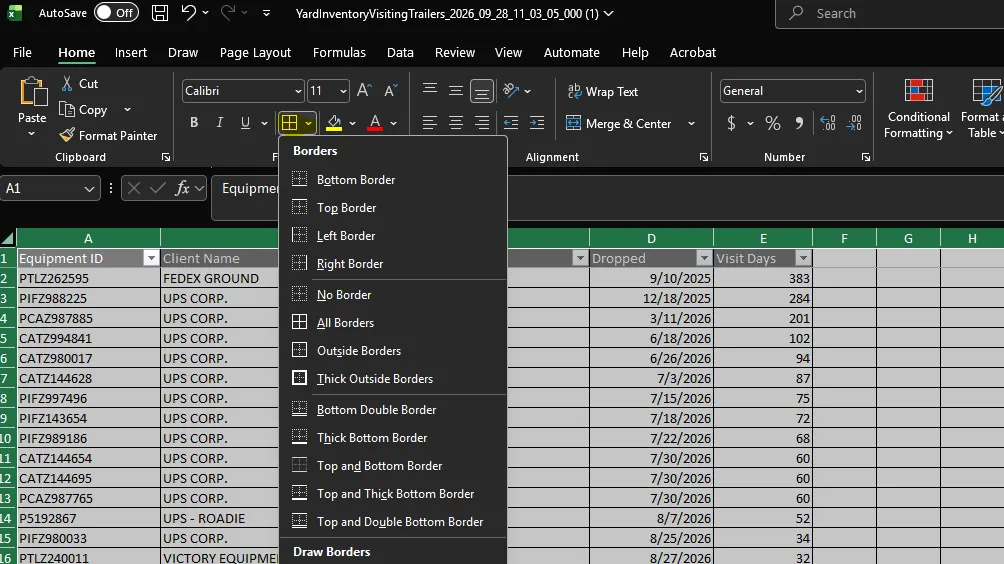The width and height of the screenshot is (1004, 564).
Task: Decrease indent in Alignment group
Action: click(510, 122)
